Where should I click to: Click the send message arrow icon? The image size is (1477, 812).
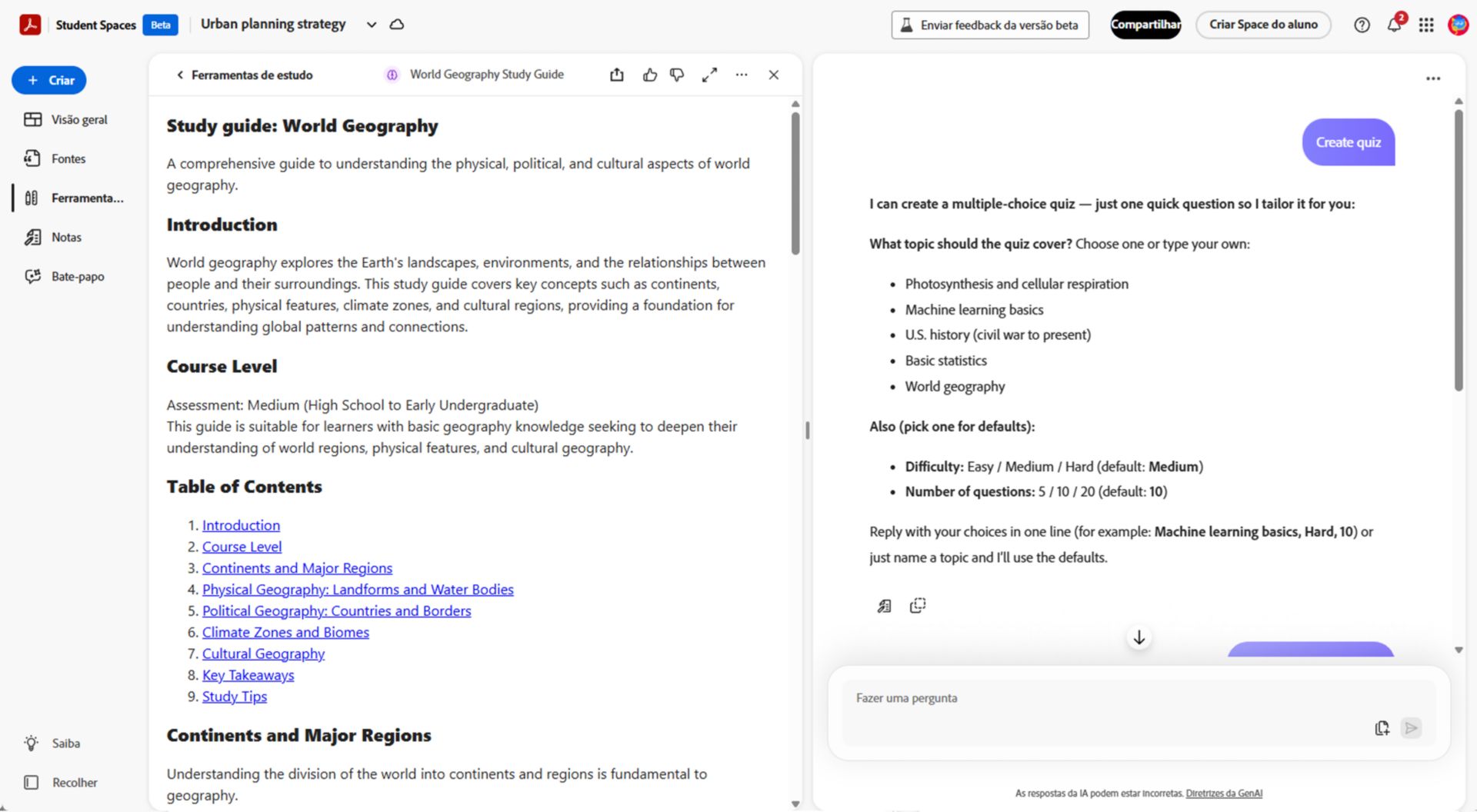coord(1411,727)
